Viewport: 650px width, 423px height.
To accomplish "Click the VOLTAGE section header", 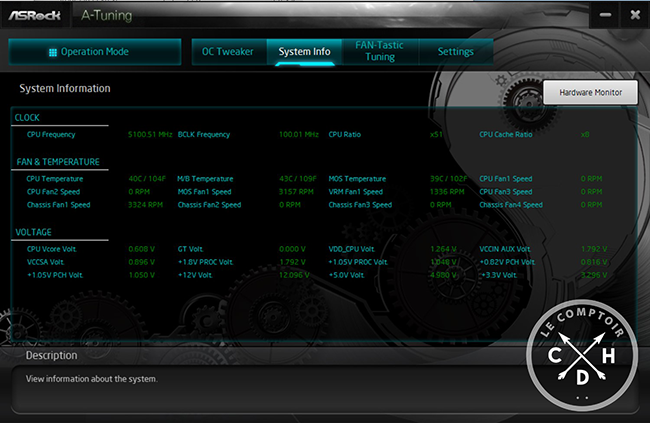I will pos(33,232).
